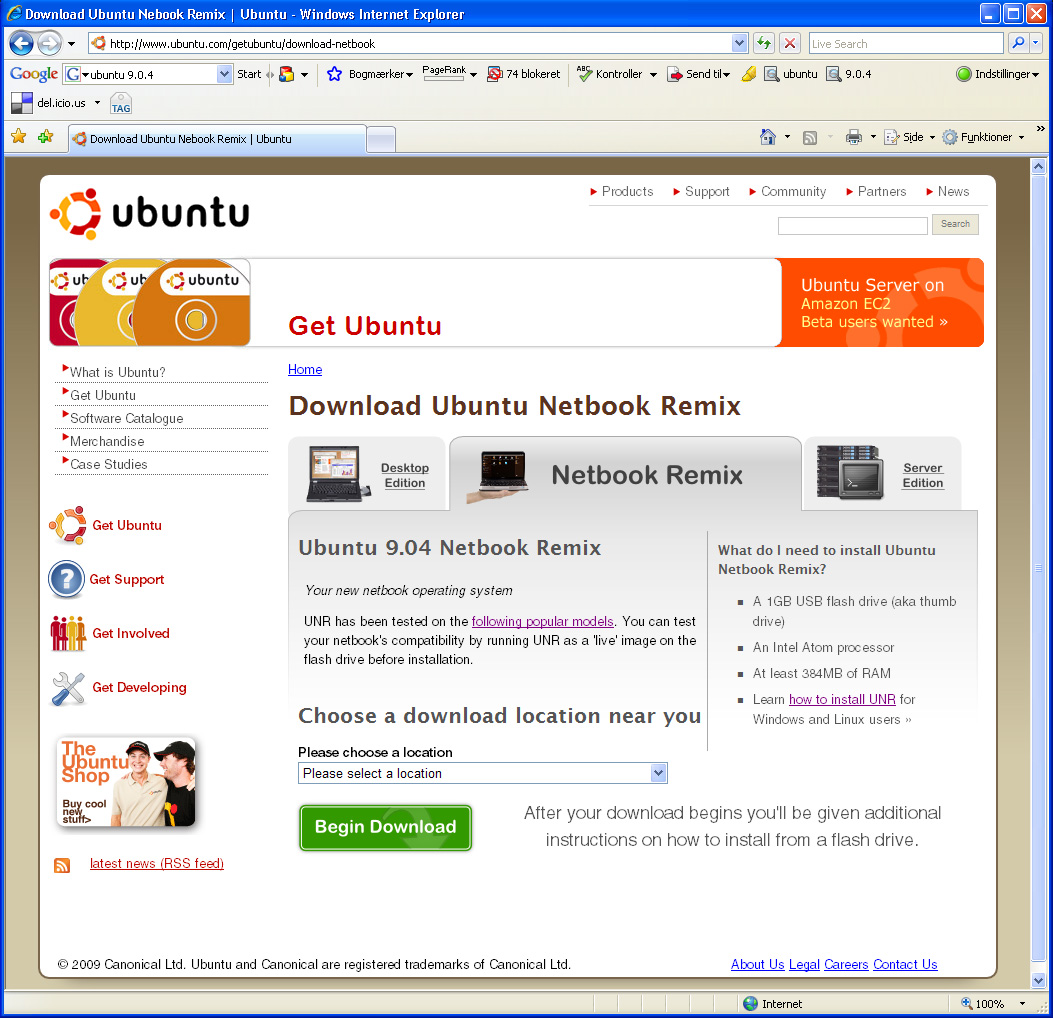The width and height of the screenshot is (1053, 1018).
Task: Expand the zoom level 100% dropdown
Action: click(1023, 1004)
